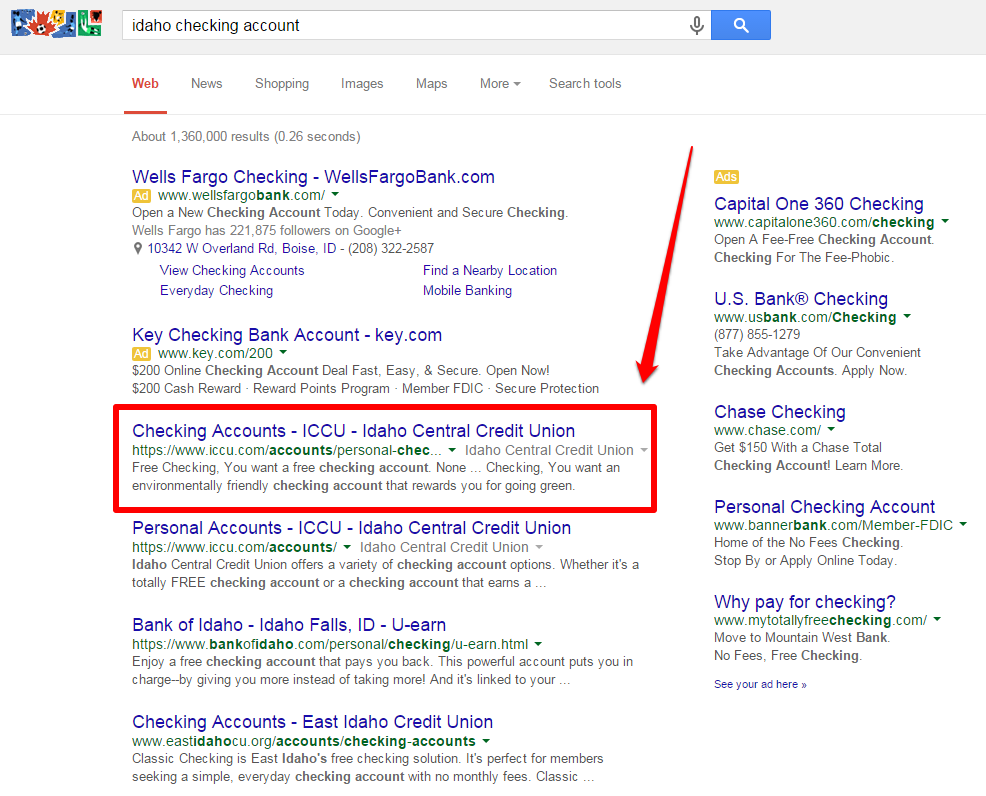Click the Ad badge next to www.key.com/200

coord(142,354)
